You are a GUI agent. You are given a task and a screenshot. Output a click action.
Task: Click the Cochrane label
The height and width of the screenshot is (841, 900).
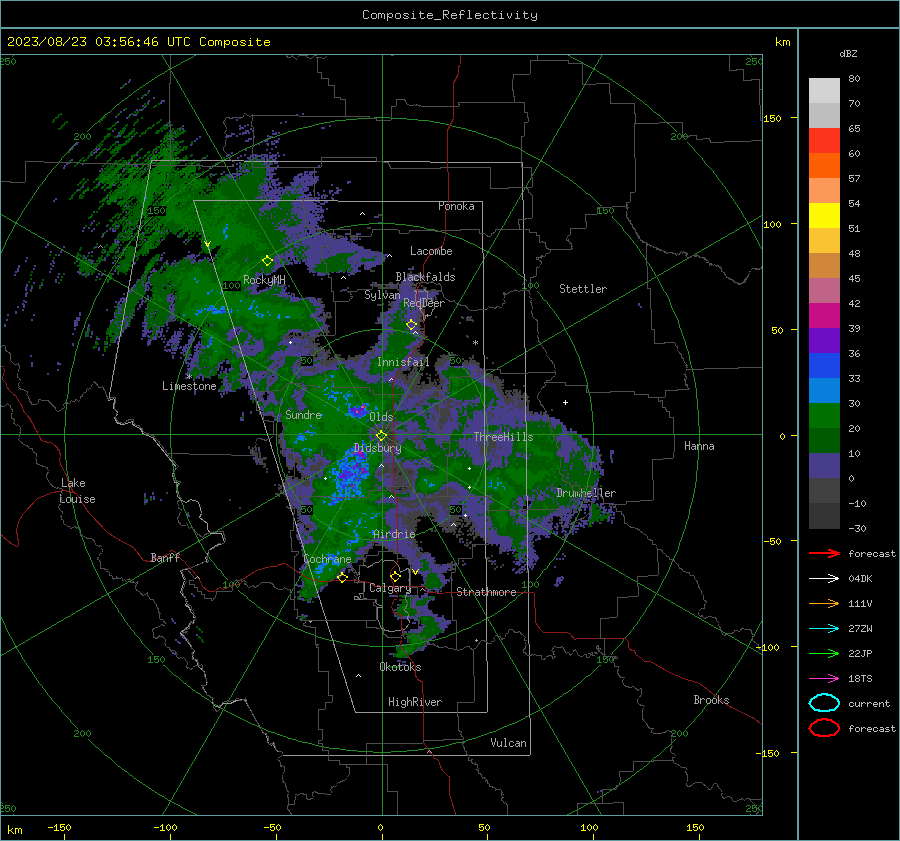coord(327,559)
